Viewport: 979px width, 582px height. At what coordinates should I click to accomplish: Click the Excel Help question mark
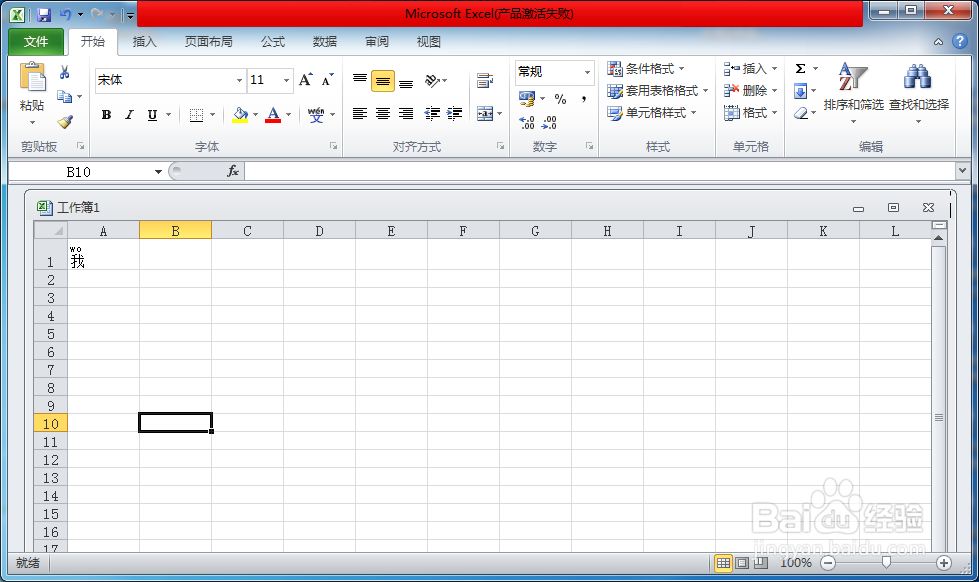(x=960, y=41)
